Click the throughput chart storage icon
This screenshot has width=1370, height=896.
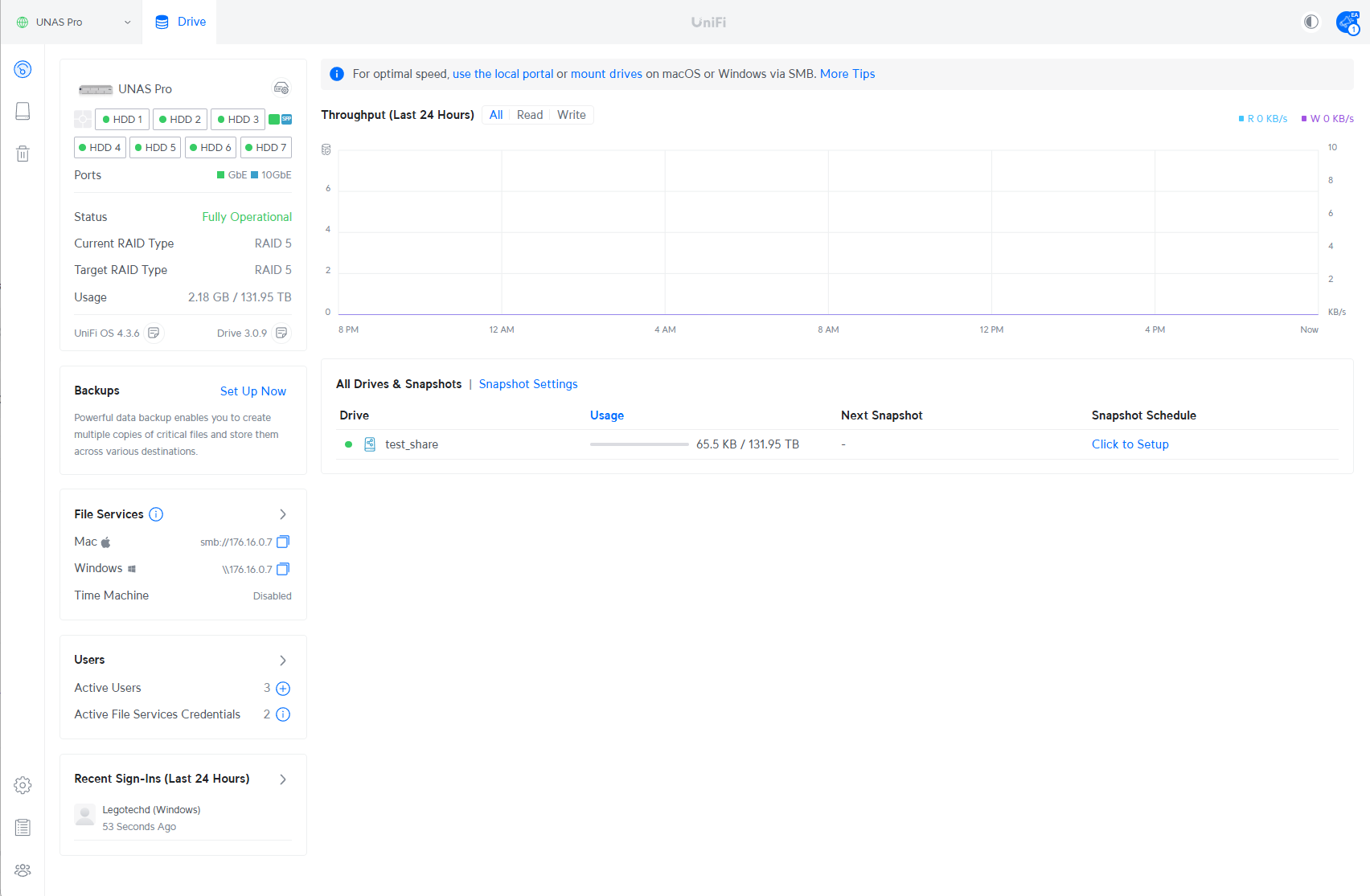click(326, 149)
